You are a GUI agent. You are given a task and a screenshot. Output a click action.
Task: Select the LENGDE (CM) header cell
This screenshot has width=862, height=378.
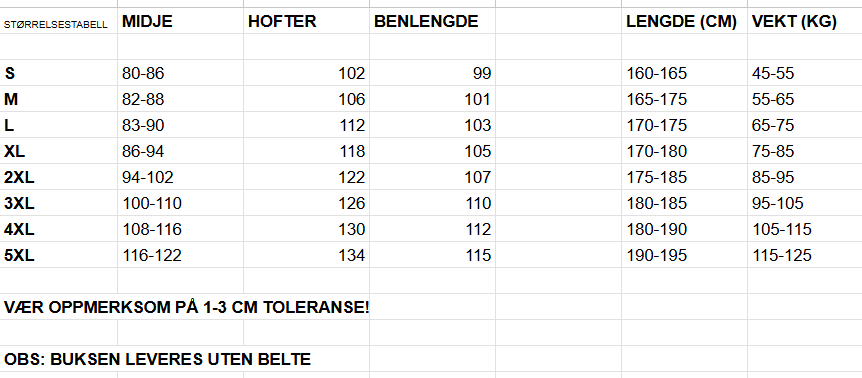tap(684, 21)
